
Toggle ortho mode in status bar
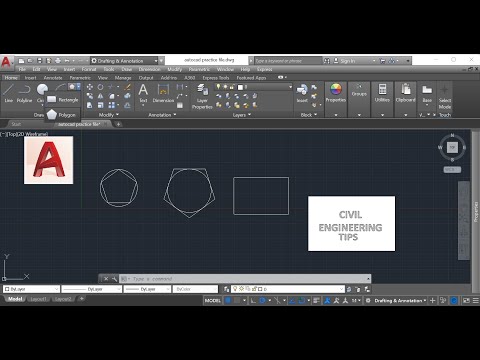253,300
